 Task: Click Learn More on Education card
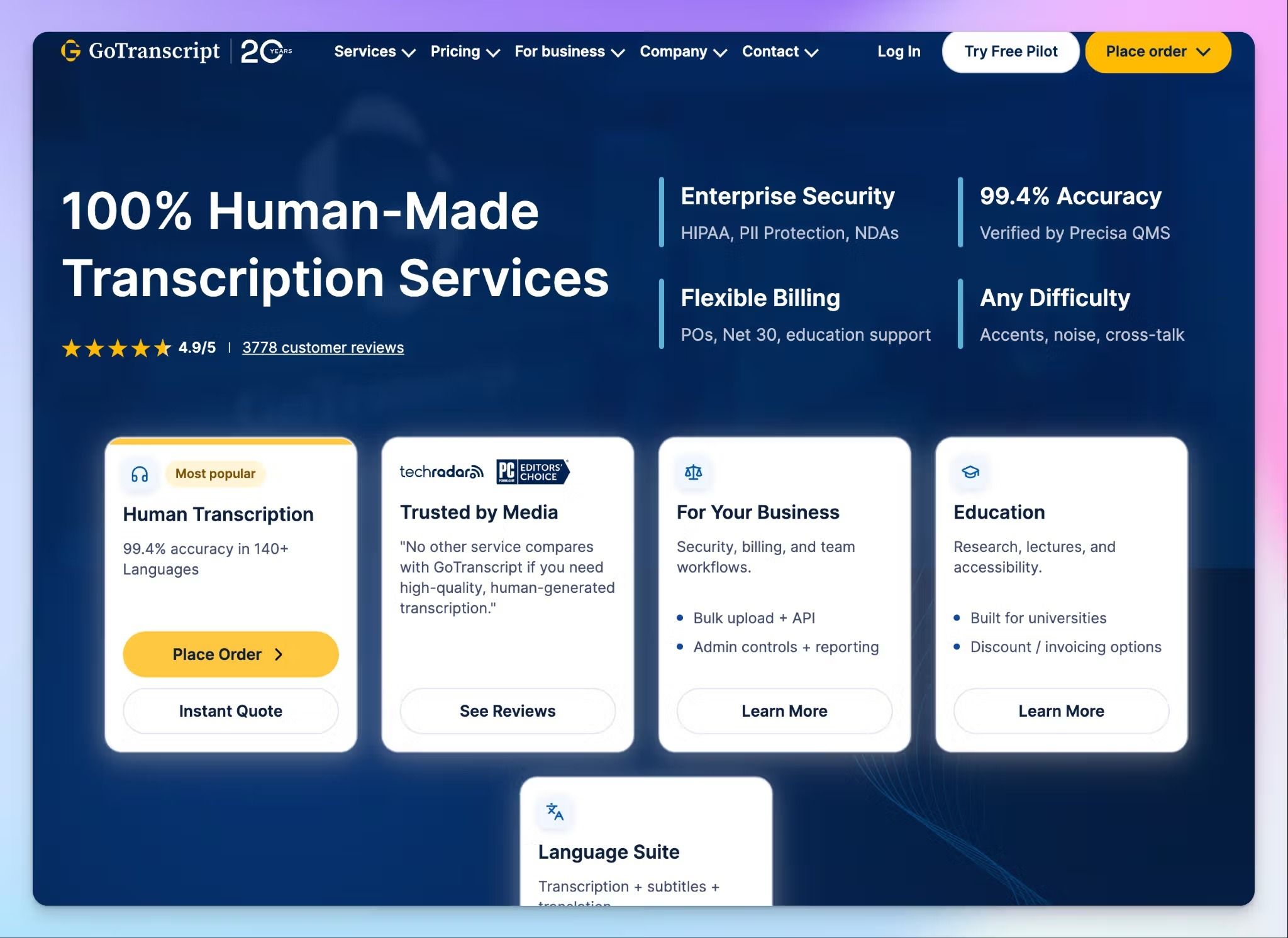[x=1062, y=711]
